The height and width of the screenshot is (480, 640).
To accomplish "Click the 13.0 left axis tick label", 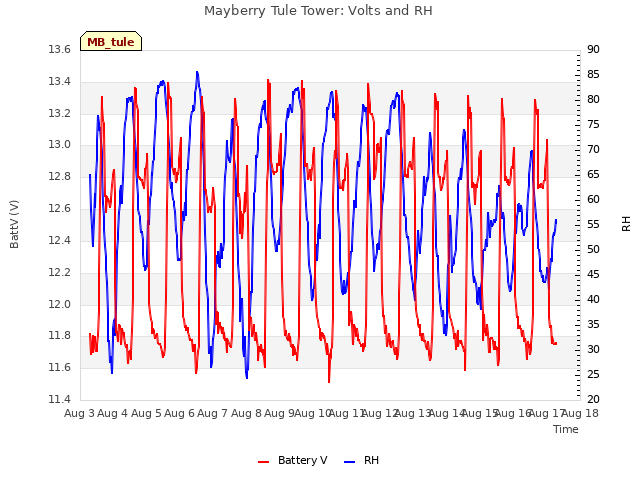I will pos(60,145).
